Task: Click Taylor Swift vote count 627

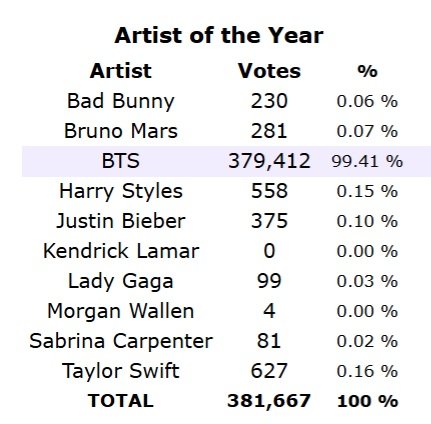Action: tap(269, 371)
